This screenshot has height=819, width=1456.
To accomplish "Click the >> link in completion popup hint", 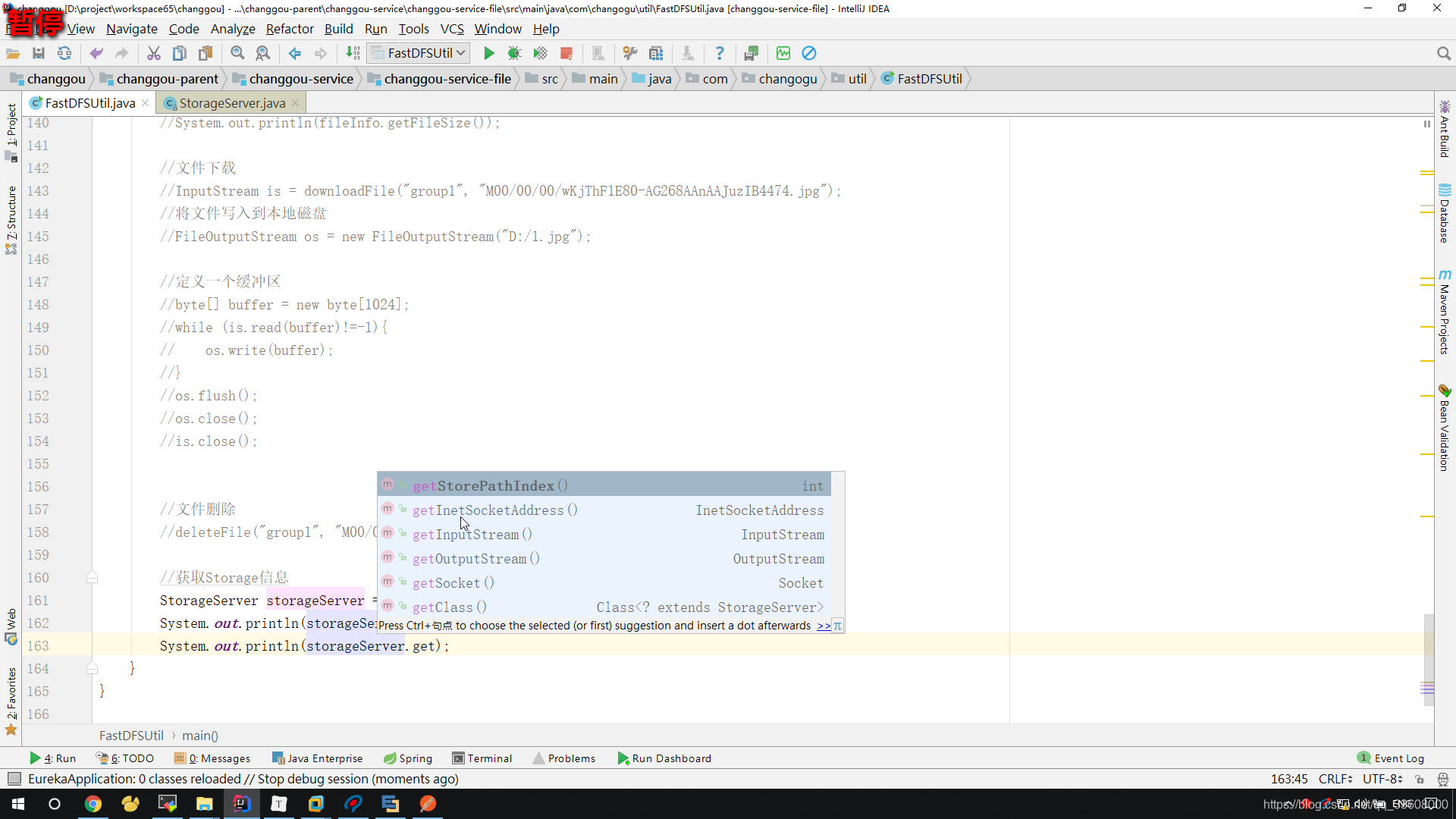I will pos(823,626).
